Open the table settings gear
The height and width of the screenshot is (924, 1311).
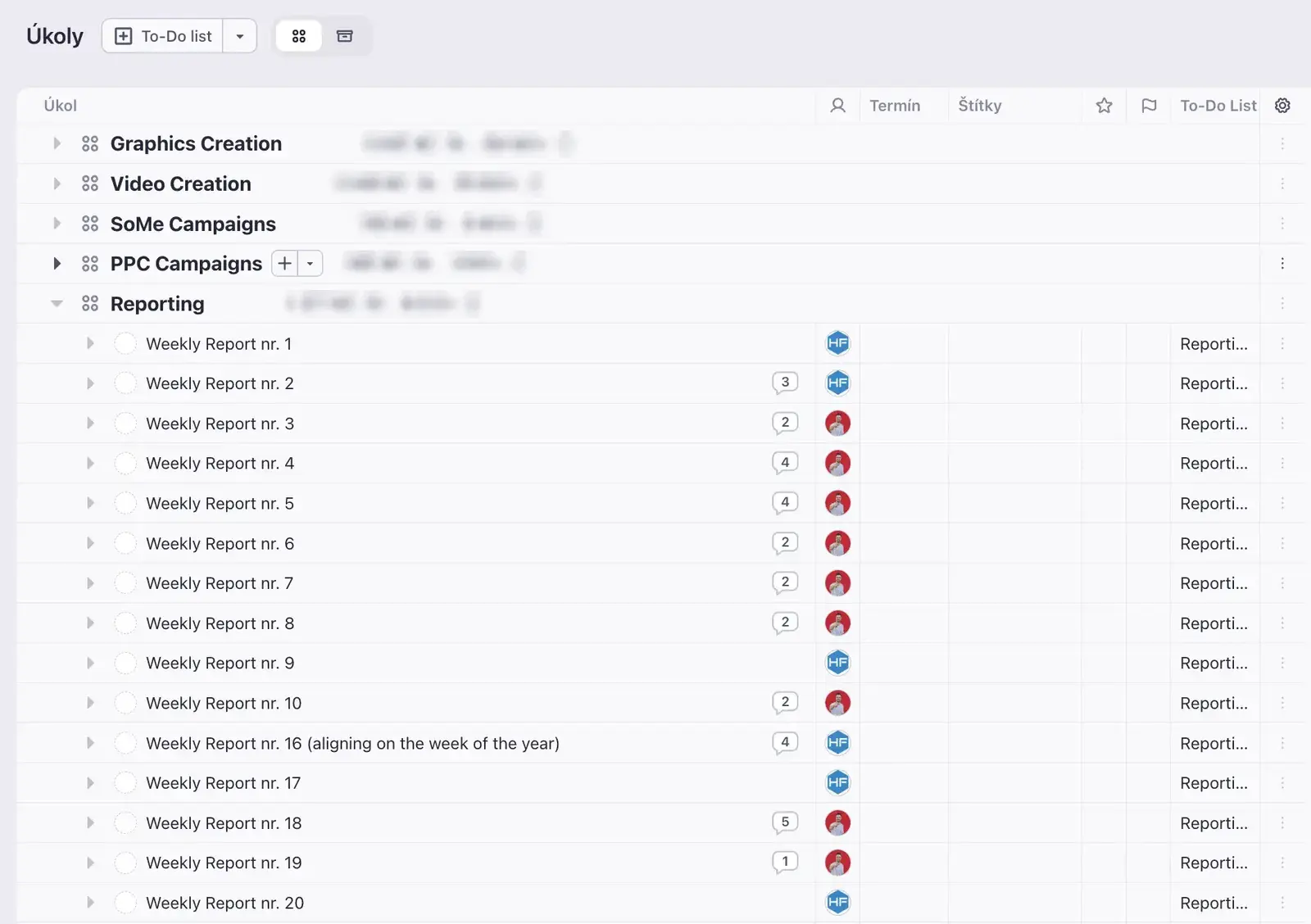click(x=1282, y=106)
